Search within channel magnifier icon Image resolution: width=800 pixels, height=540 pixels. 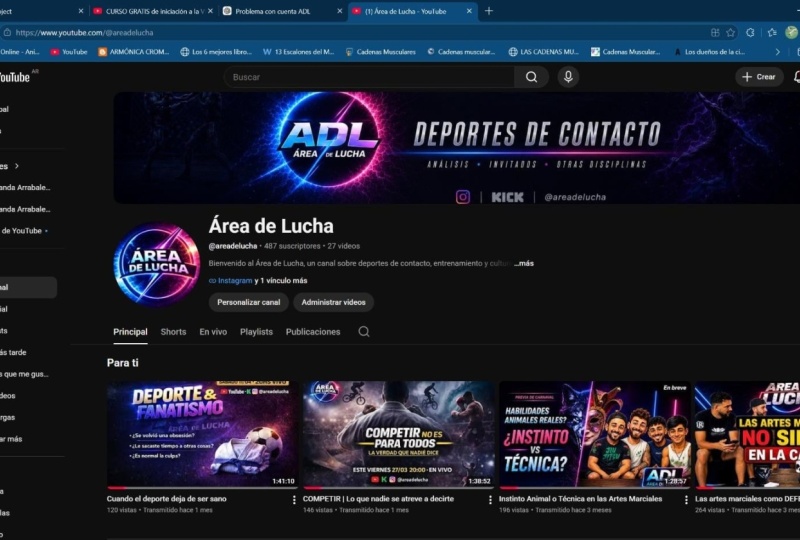tap(364, 332)
